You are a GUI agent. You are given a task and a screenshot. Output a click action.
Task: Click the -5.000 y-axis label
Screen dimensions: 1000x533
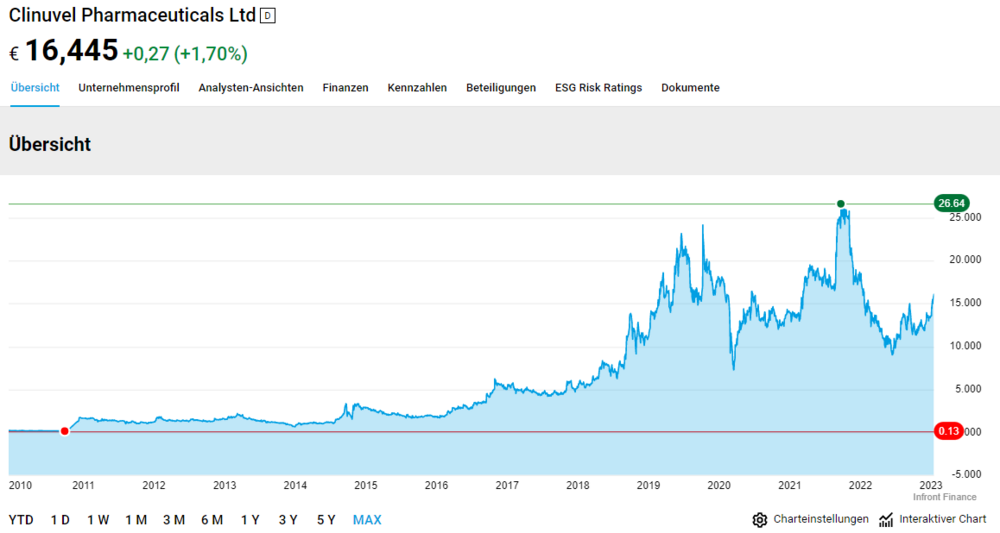click(966, 474)
